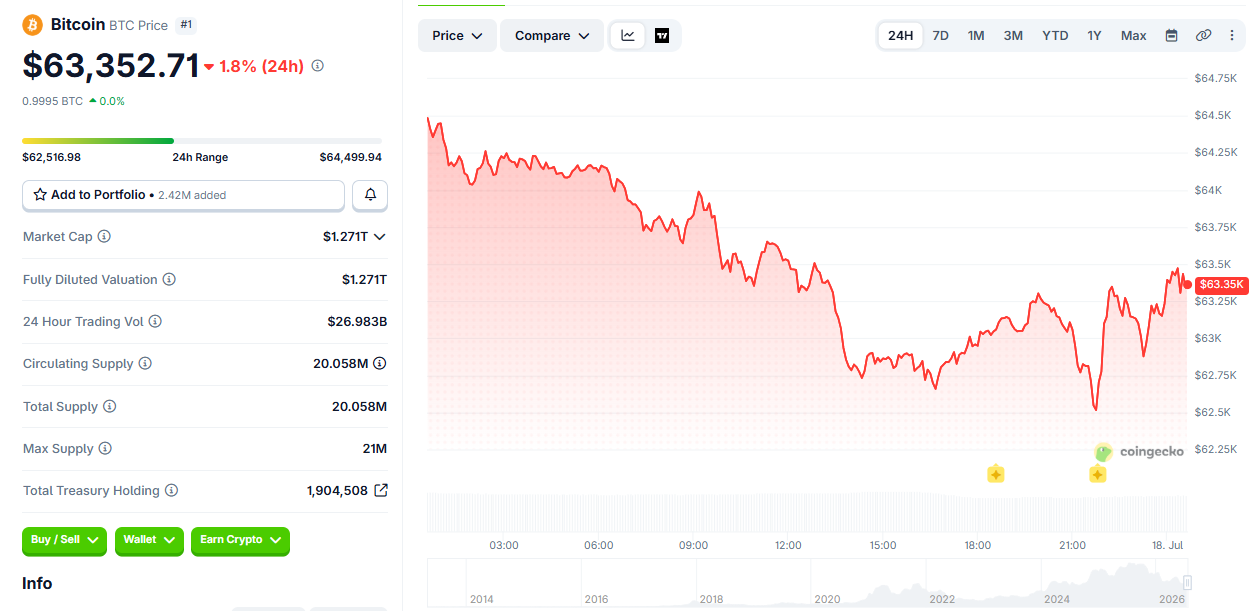Open the Compare dropdown
The image size is (1255, 611).
(552, 36)
